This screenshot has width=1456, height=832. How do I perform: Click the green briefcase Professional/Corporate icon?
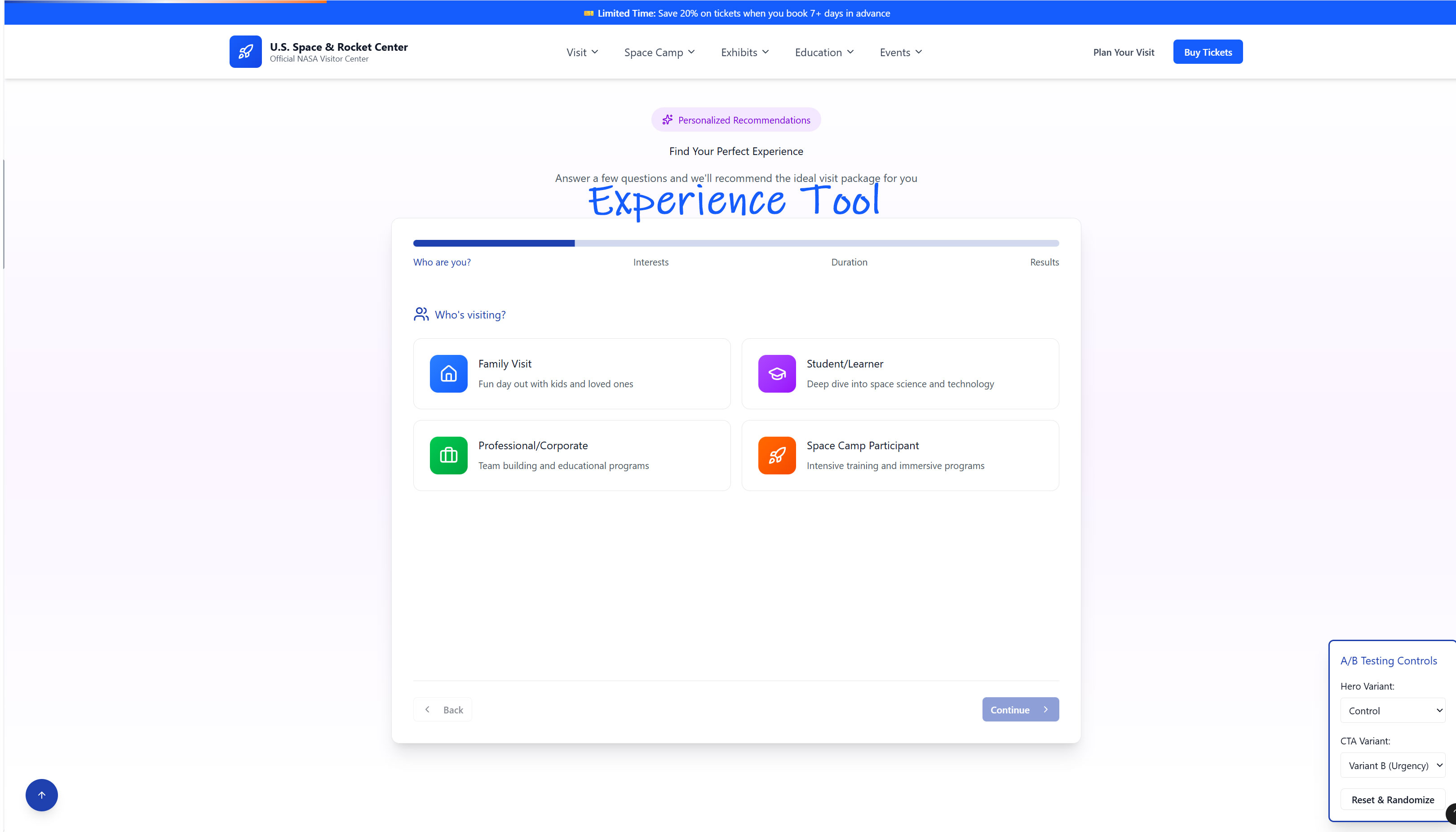pos(449,456)
